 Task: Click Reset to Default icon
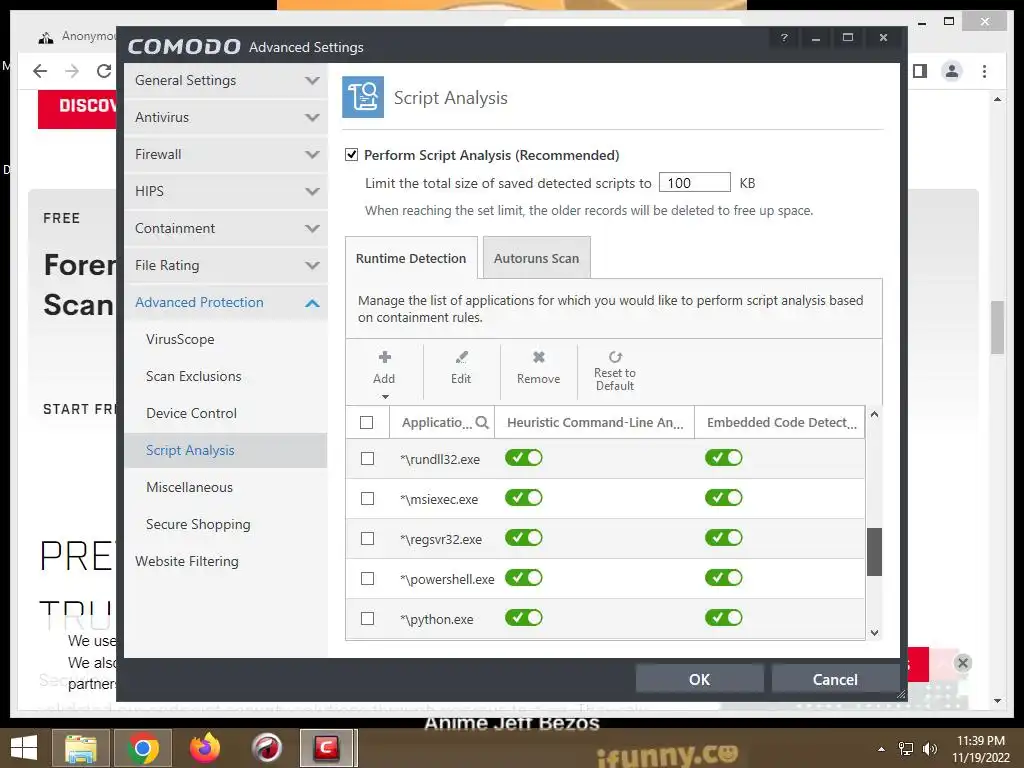(615, 357)
